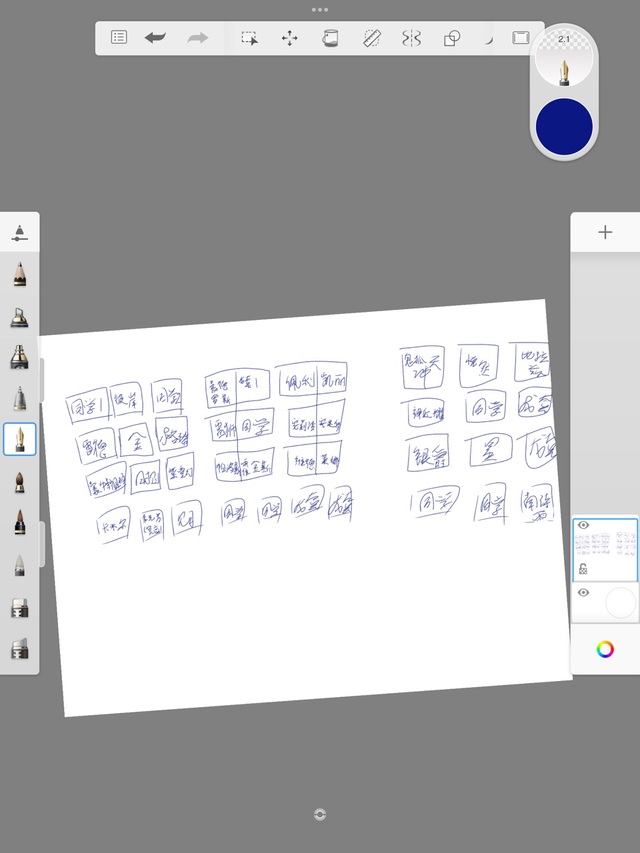Toggle full screen canvas mode

[x=521, y=38]
